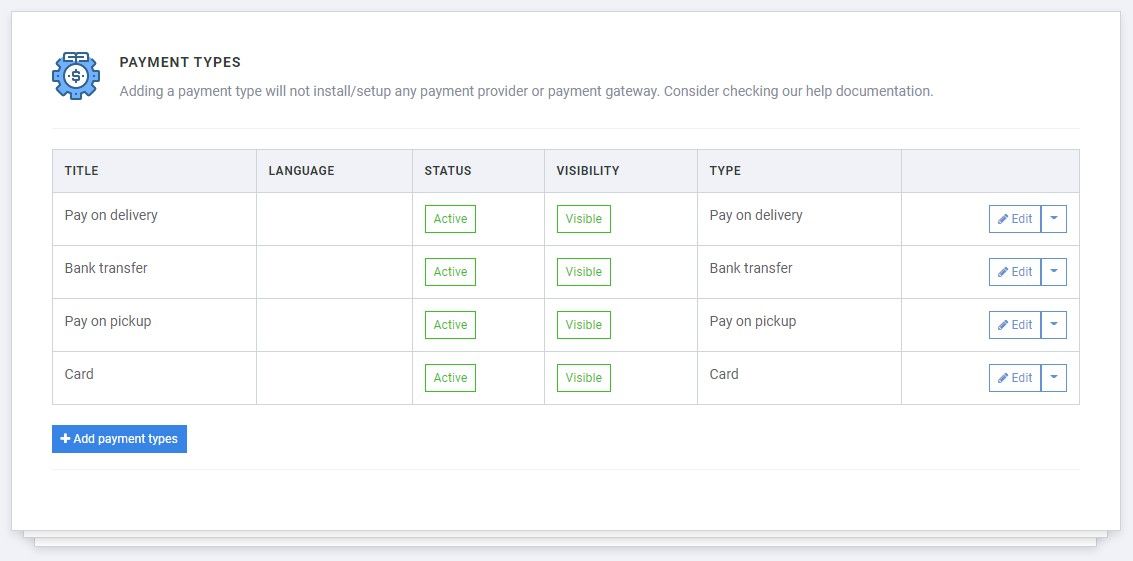Edit the Bank transfer payment type

click(1014, 272)
